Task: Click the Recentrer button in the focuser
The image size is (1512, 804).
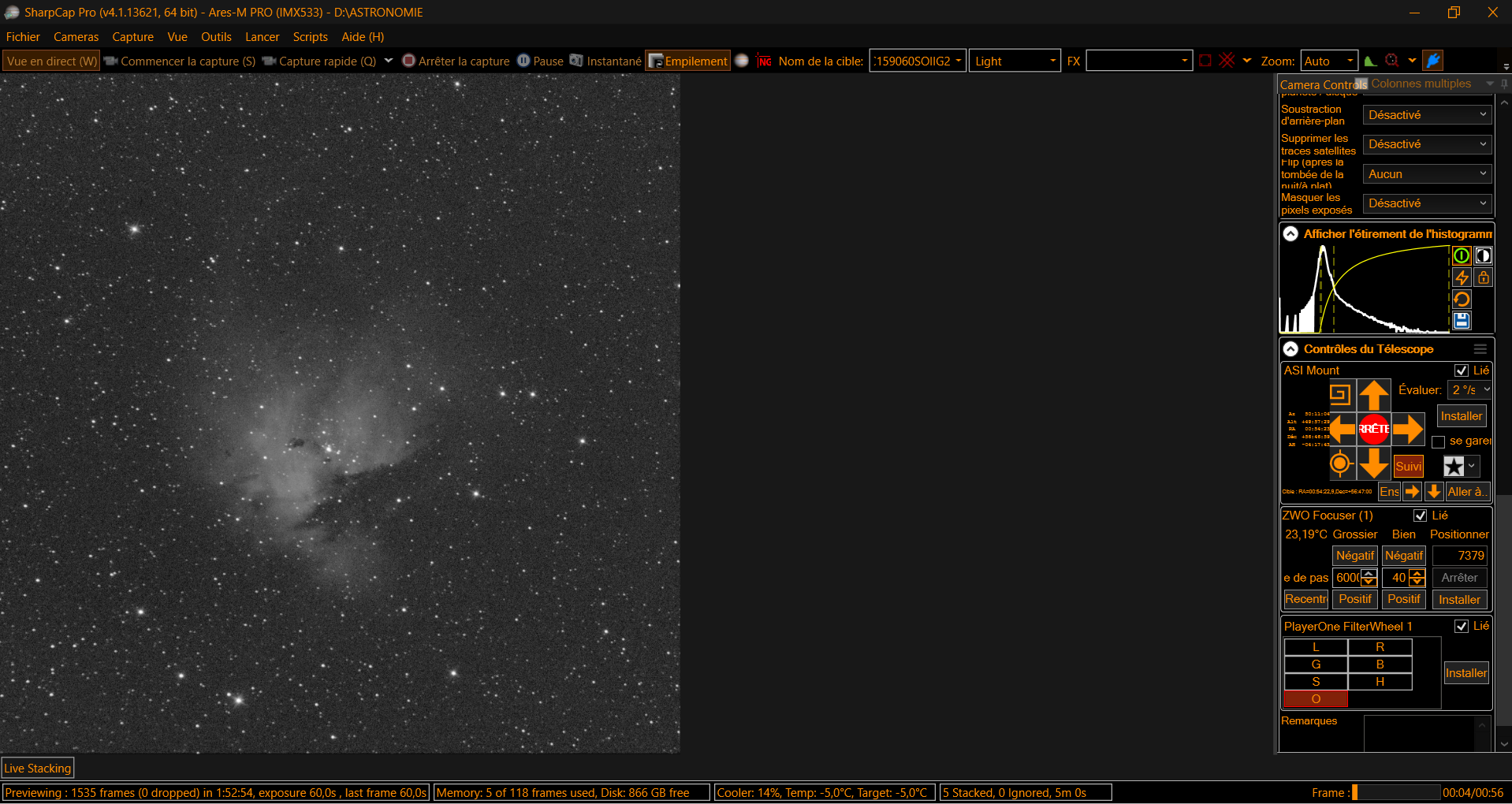Action: pos(1306,599)
